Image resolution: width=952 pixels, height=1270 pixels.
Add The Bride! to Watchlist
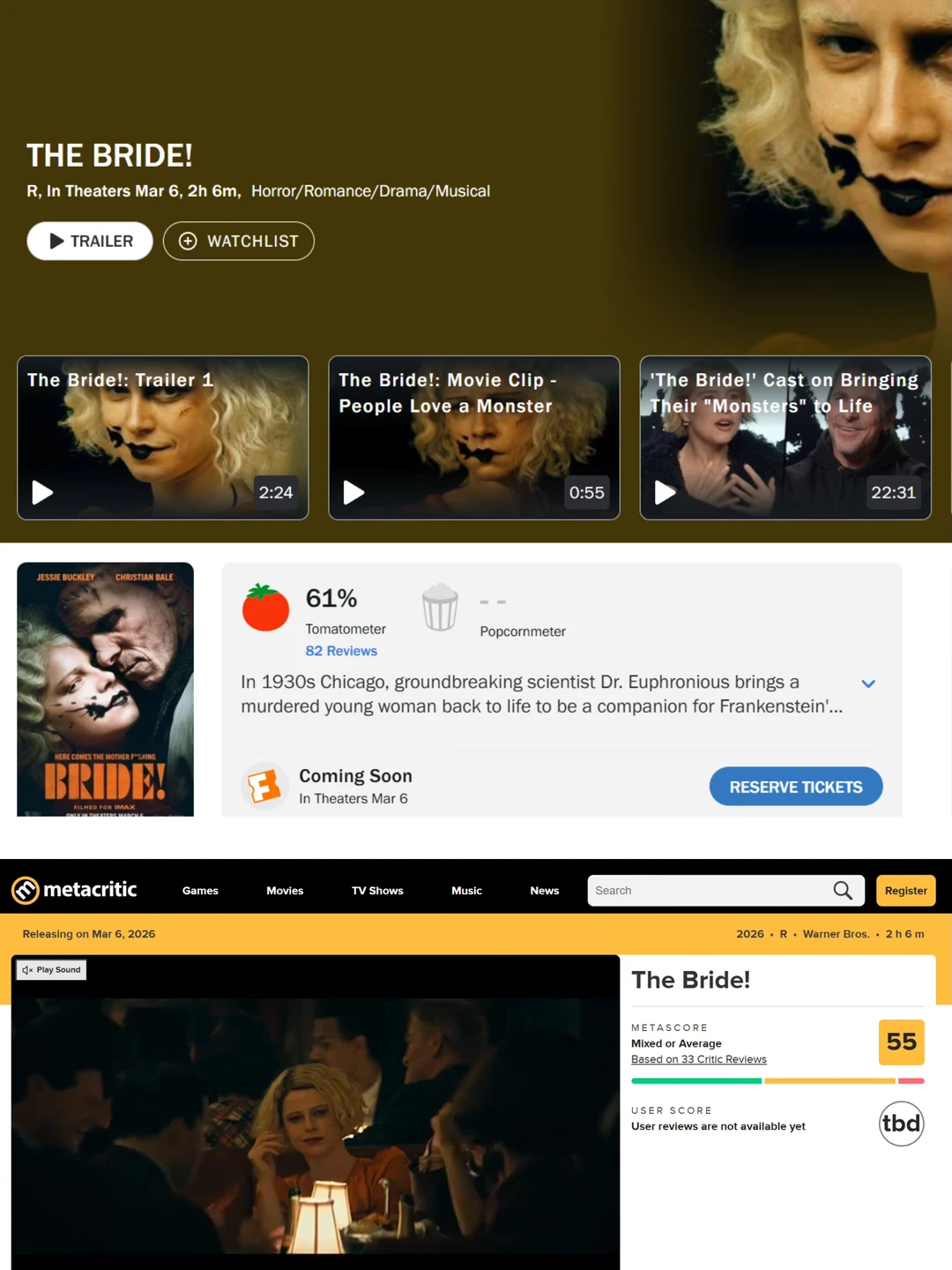(238, 241)
